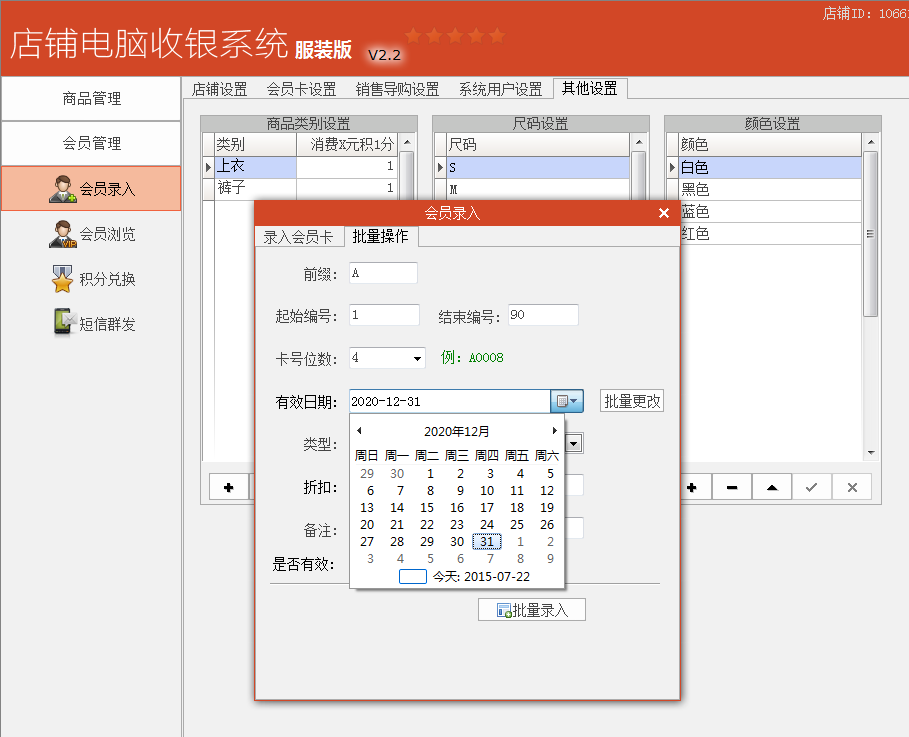
Task: Open 会员录入 sidebar item
Action: click(91, 188)
